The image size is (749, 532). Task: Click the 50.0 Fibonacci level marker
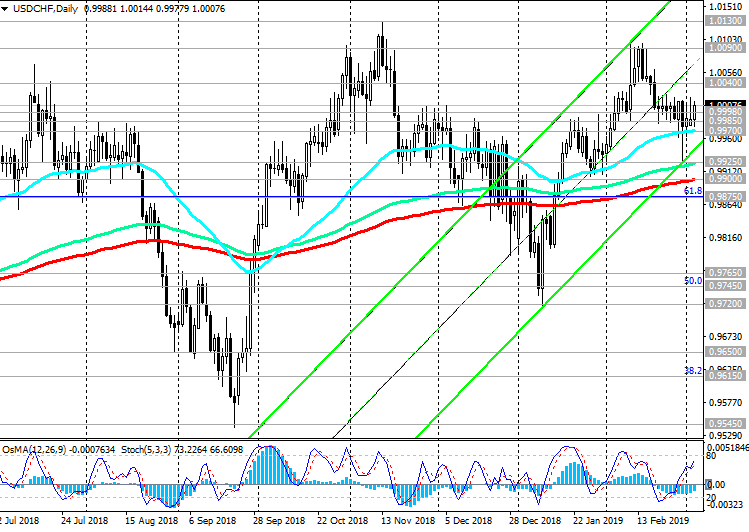(x=691, y=281)
